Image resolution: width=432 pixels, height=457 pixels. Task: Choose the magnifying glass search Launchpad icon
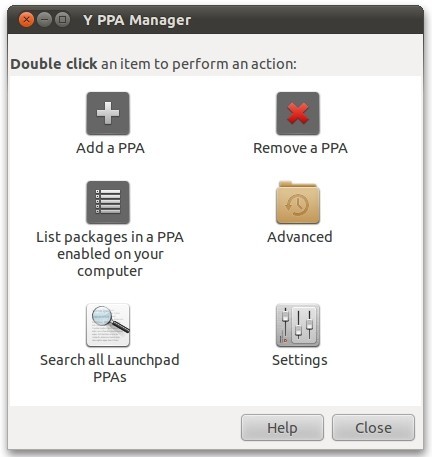108,325
